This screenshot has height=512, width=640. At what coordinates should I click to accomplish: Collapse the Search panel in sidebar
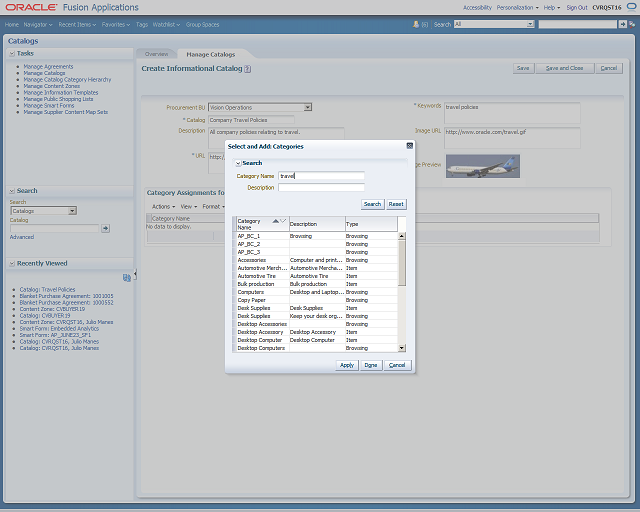point(12,191)
